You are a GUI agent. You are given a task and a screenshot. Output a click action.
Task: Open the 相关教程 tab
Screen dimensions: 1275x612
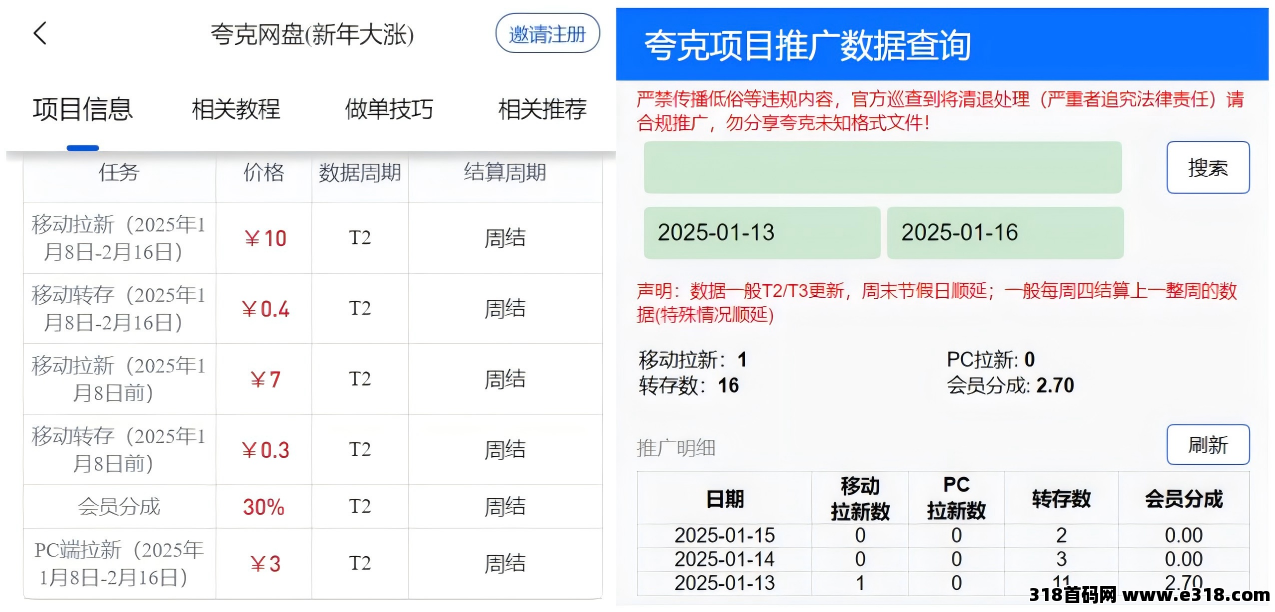(x=236, y=109)
